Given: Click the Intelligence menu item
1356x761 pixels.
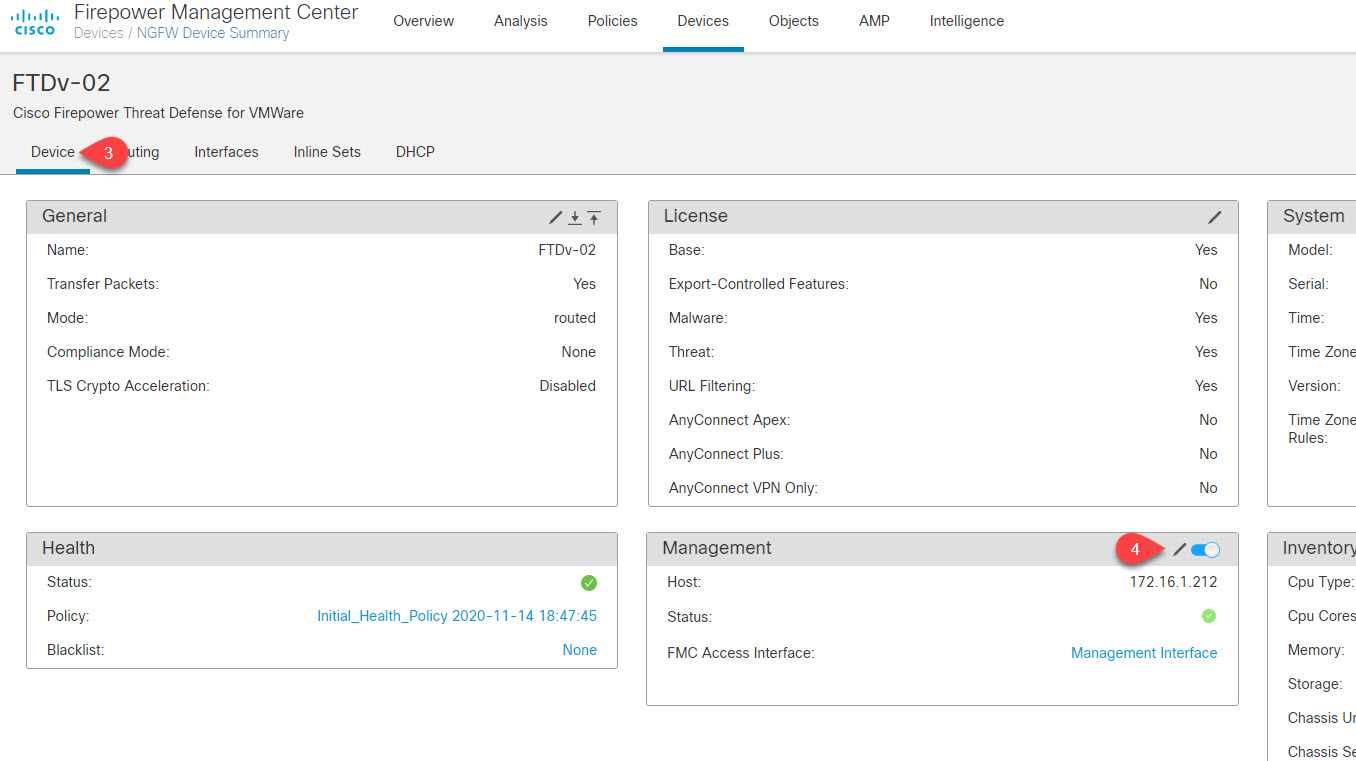Looking at the screenshot, I should point(966,20).
